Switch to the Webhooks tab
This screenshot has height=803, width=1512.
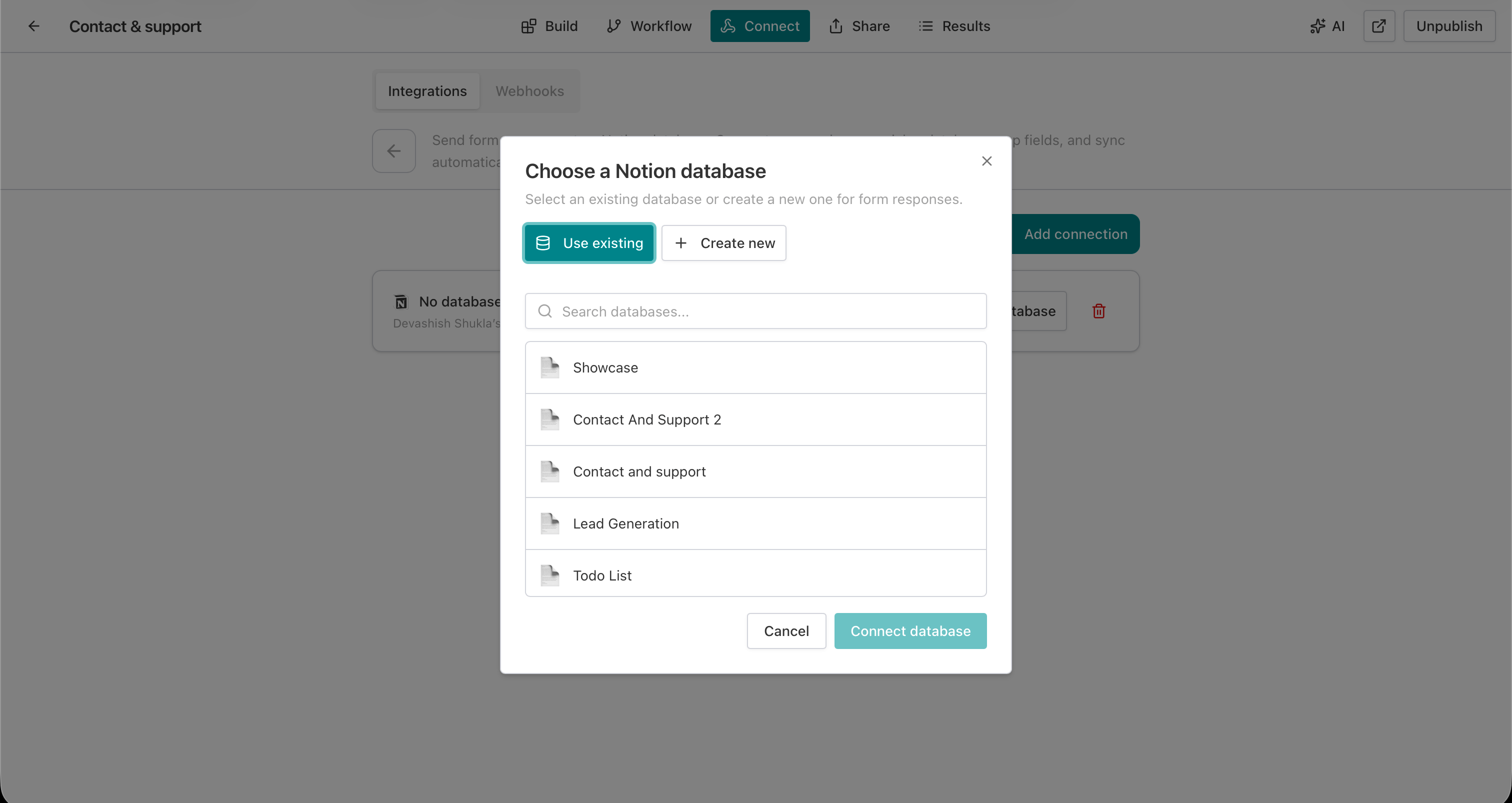pyautogui.click(x=529, y=91)
